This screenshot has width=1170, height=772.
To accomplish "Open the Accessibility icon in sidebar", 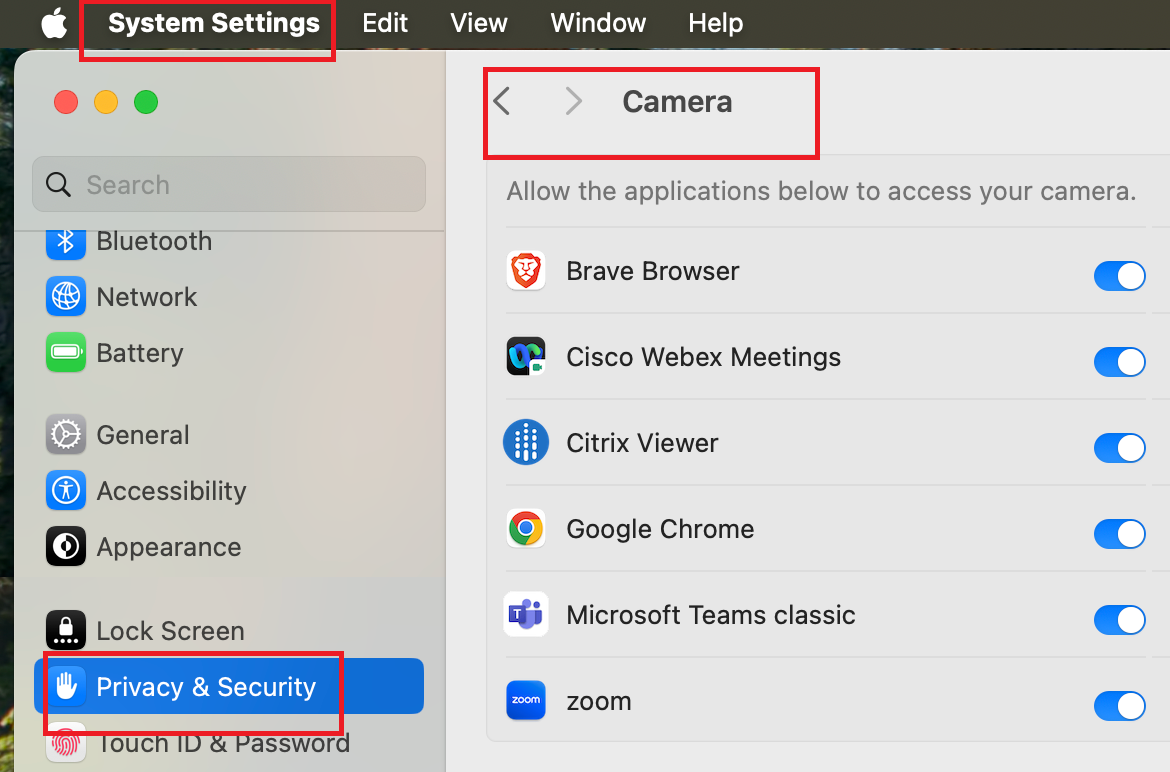I will click(66, 490).
